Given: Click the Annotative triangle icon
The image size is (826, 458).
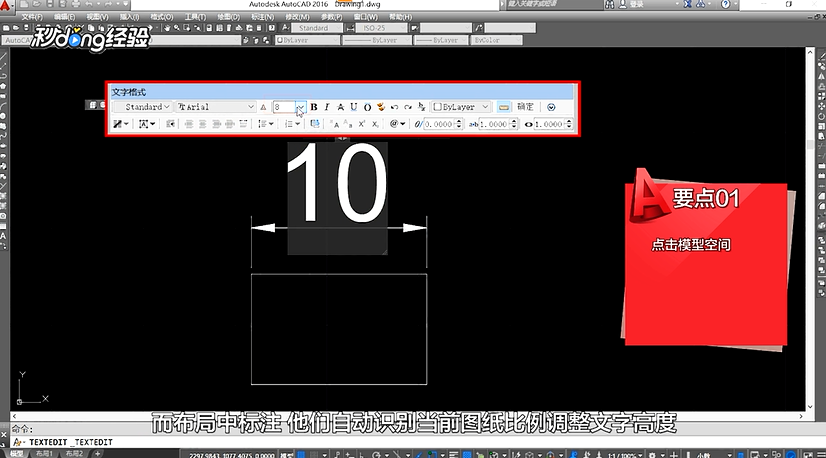Looking at the screenshot, I should (264, 107).
